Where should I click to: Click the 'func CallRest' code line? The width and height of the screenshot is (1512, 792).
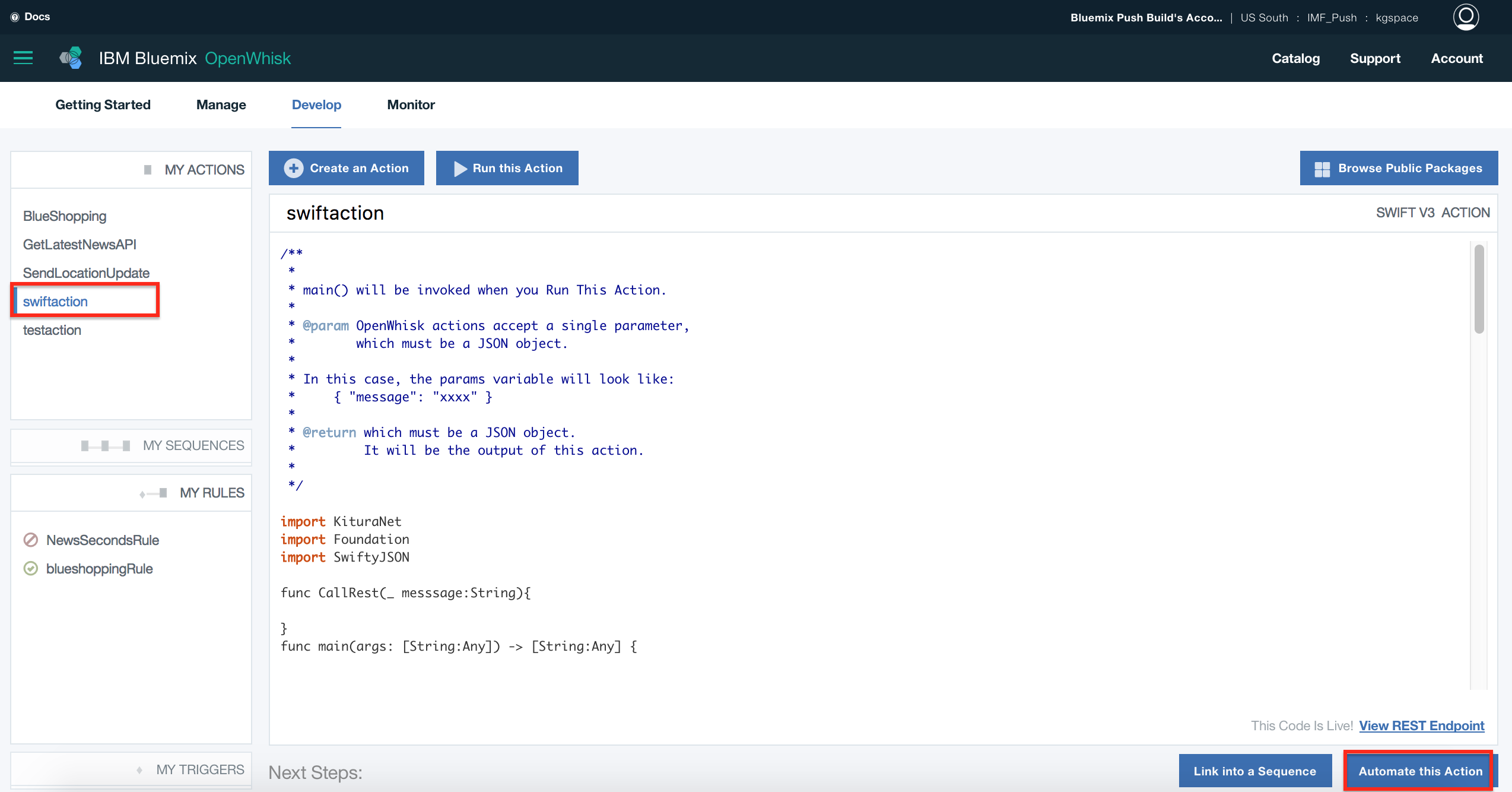click(406, 593)
